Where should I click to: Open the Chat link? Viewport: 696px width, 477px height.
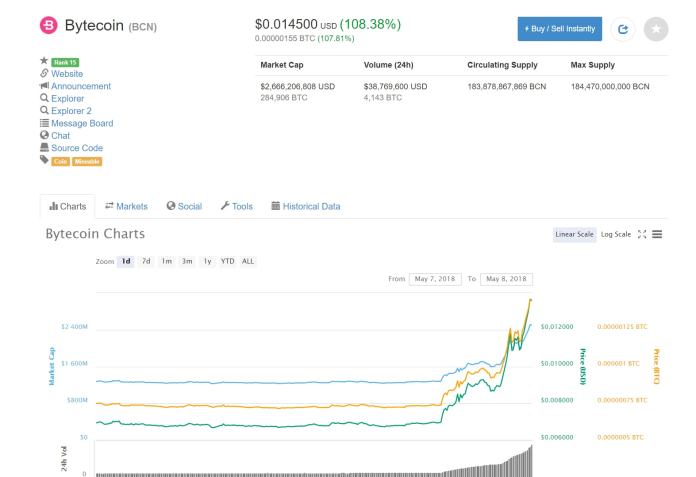(x=60, y=136)
